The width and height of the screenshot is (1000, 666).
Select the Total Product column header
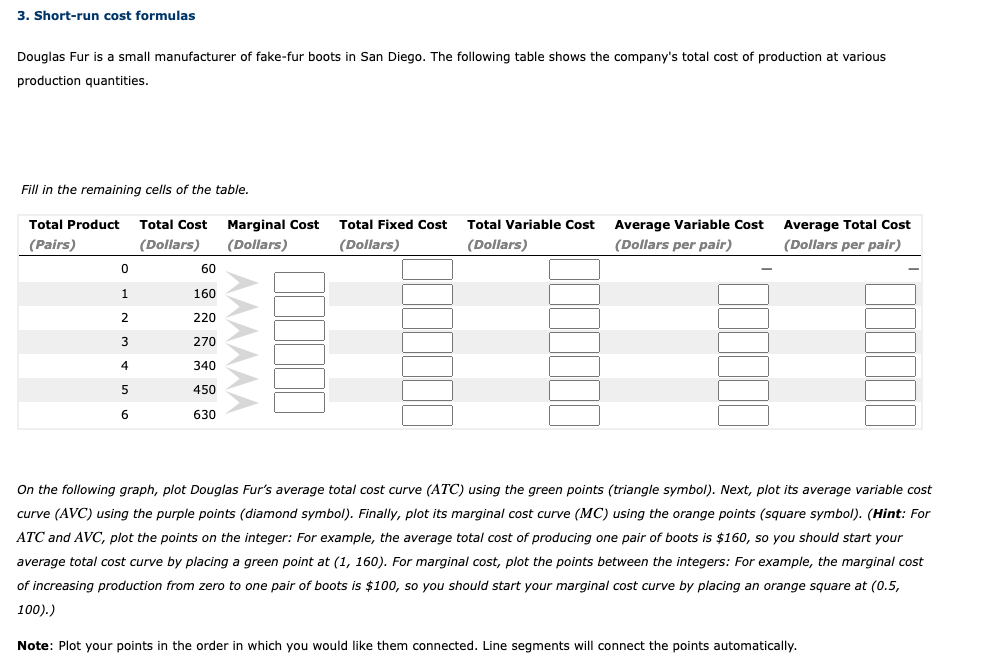(74, 224)
